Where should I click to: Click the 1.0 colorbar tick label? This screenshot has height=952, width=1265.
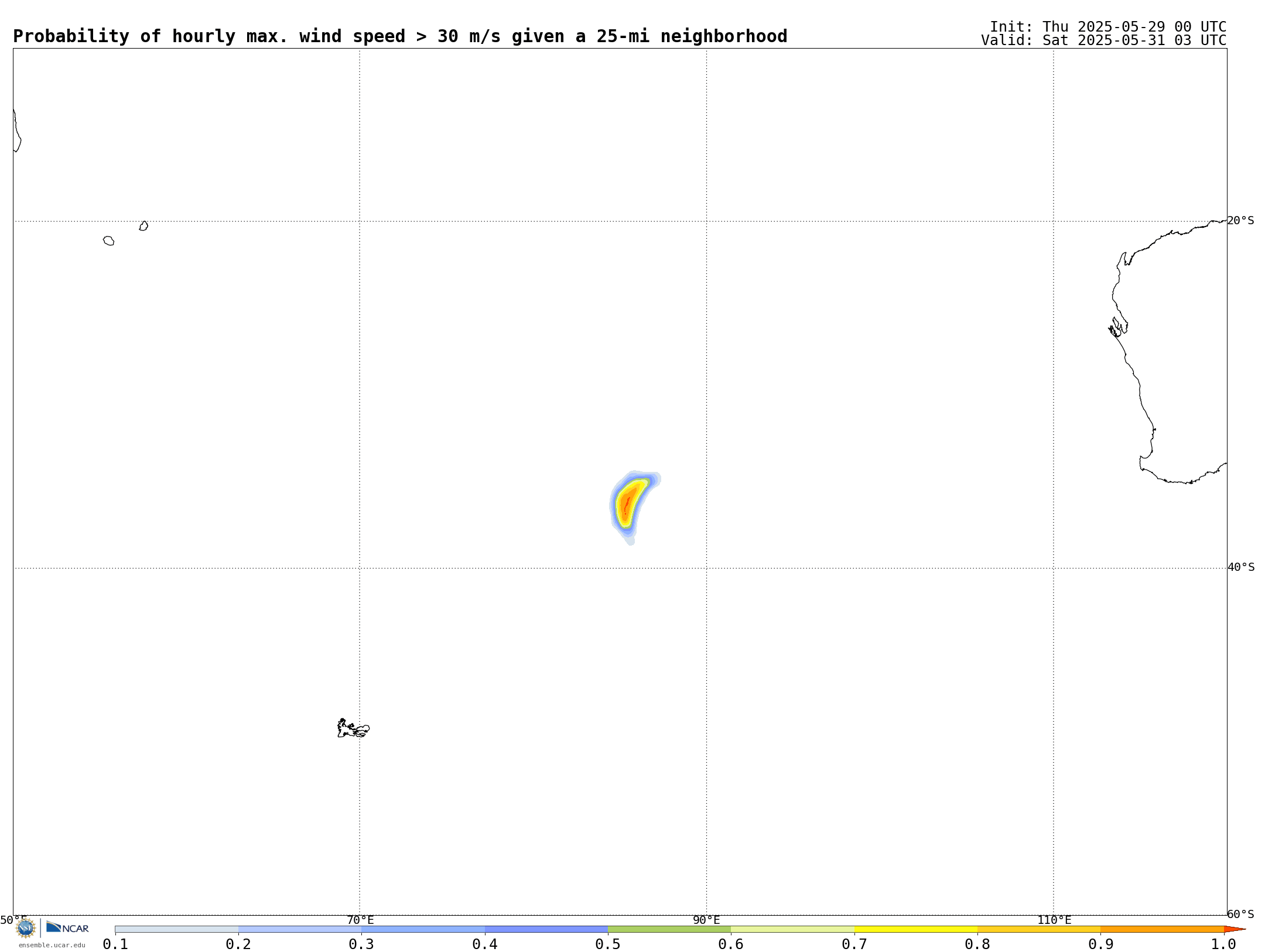pyautogui.click(x=1223, y=944)
